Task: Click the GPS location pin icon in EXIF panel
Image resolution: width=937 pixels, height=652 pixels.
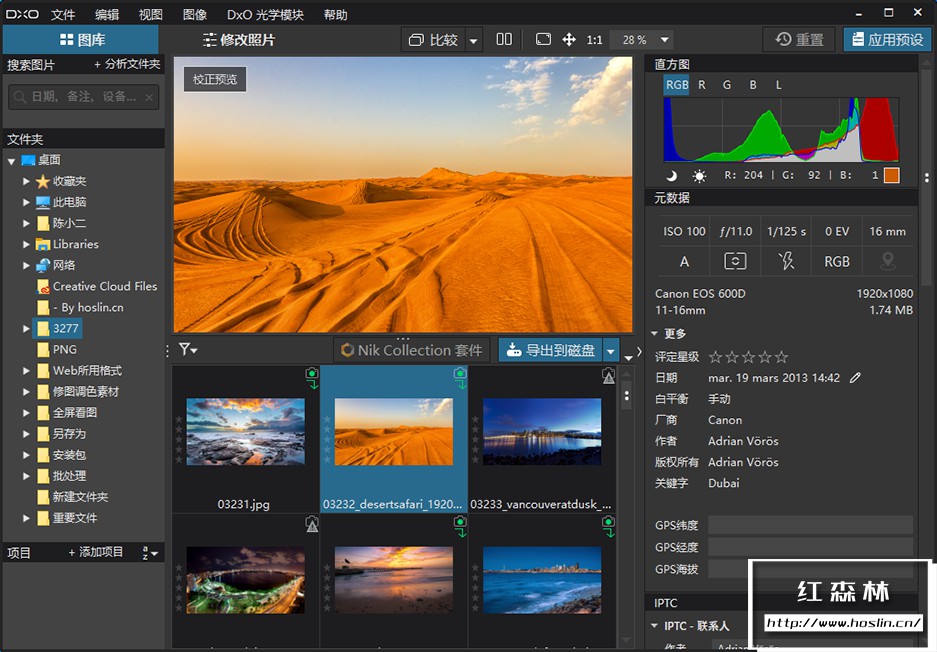Action: (x=888, y=261)
